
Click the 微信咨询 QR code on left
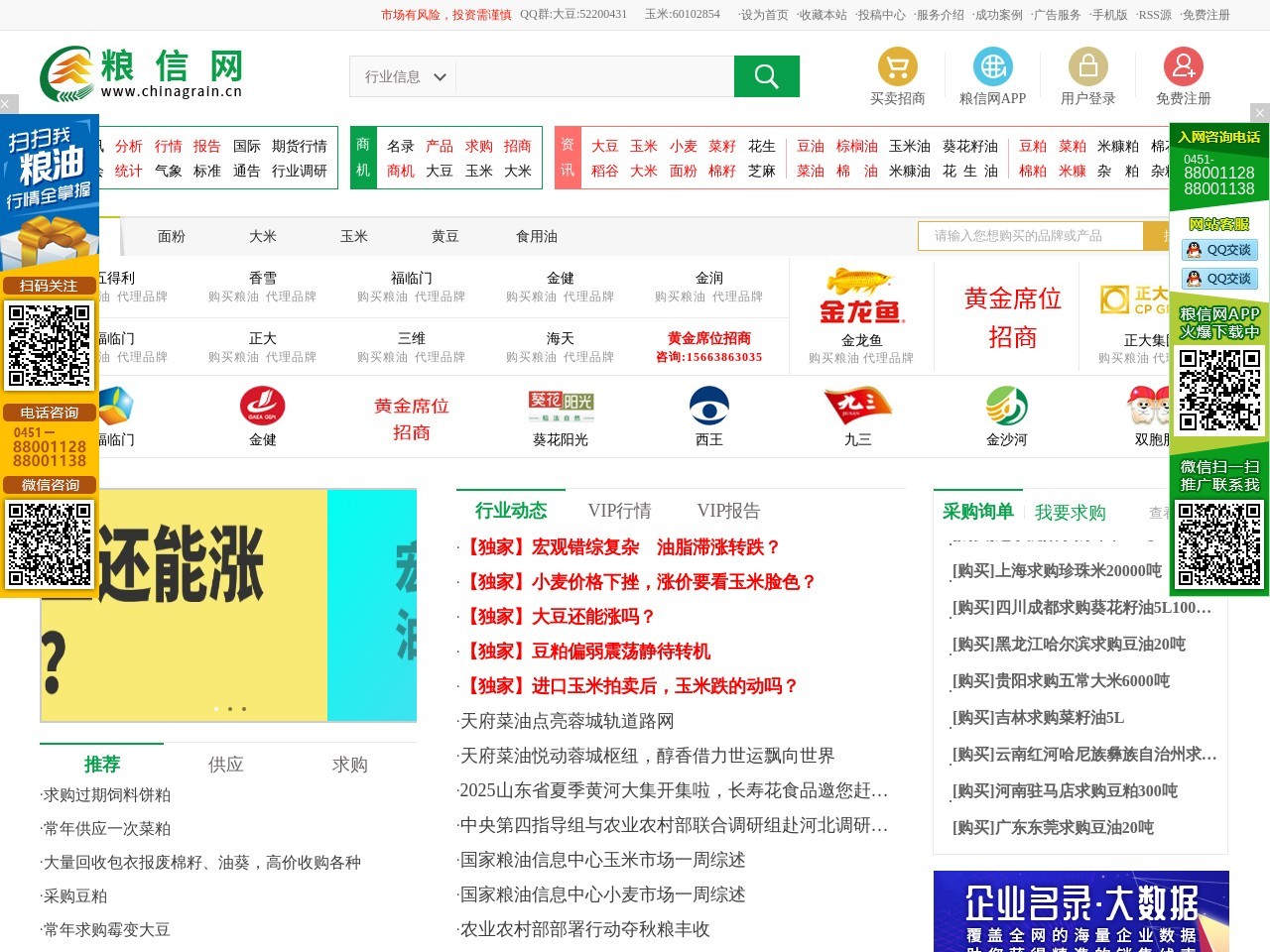[50, 543]
